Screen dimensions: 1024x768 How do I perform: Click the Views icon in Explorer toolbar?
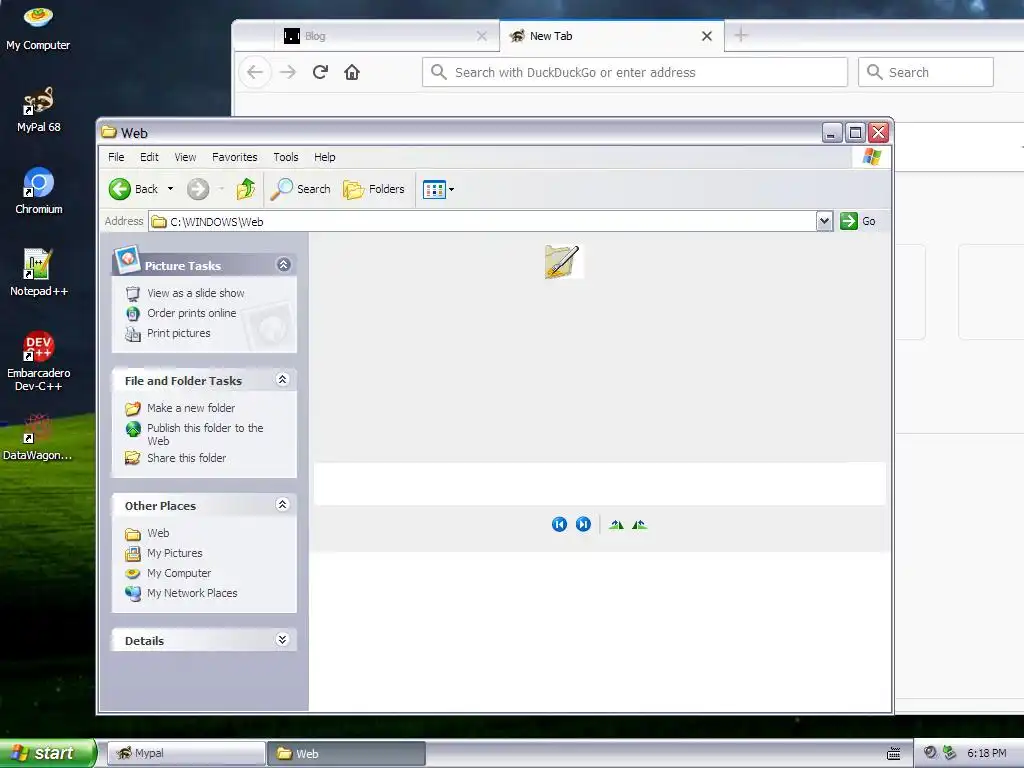(434, 189)
